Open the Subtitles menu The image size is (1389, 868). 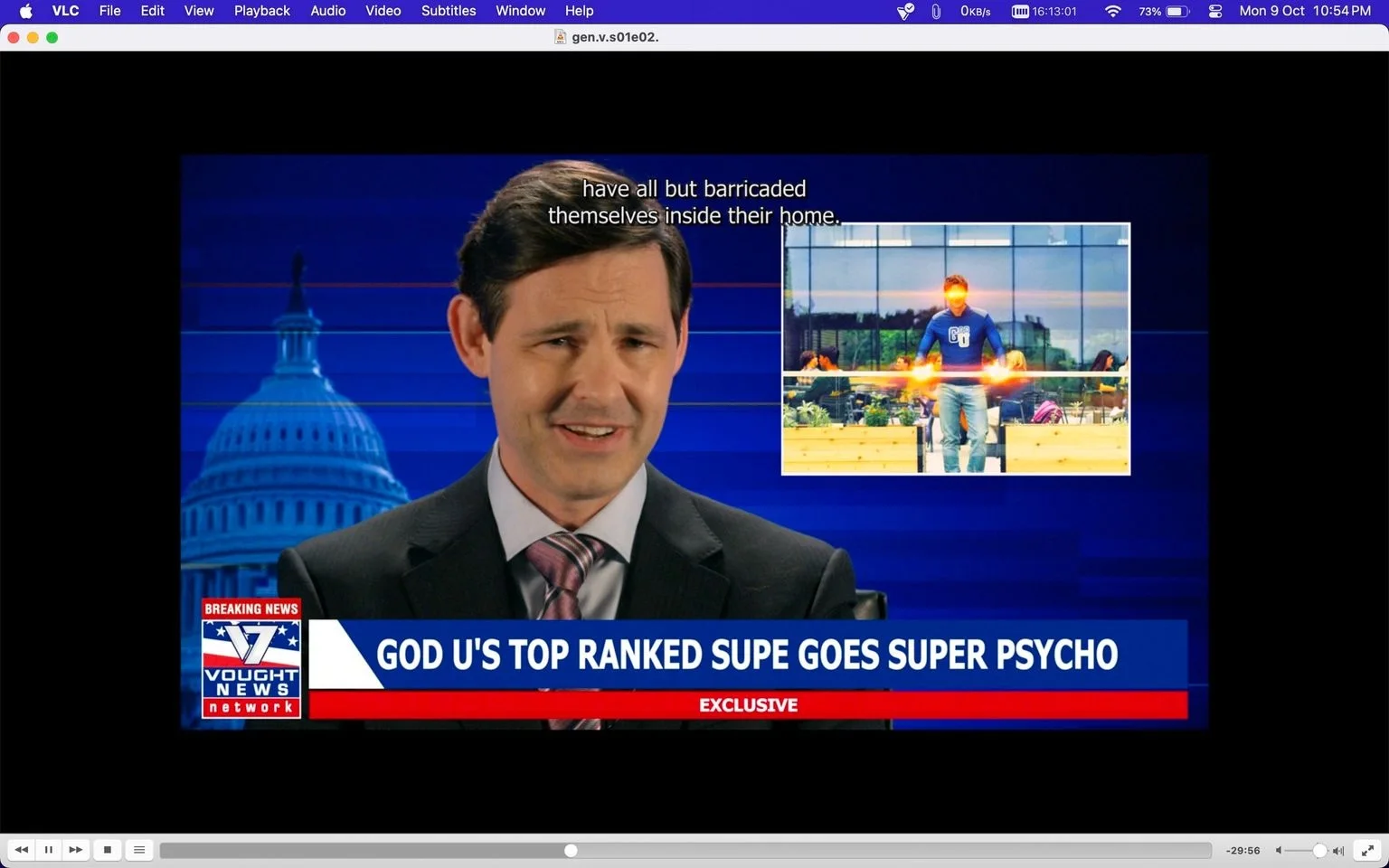pyautogui.click(x=449, y=11)
